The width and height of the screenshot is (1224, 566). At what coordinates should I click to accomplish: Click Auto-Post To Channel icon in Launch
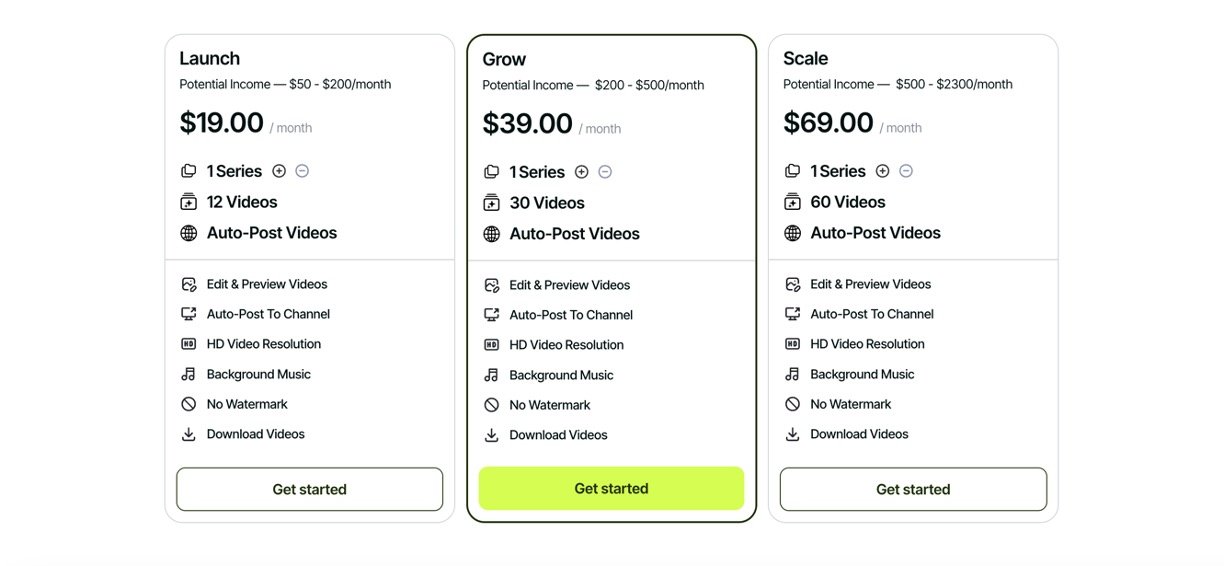[x=189, y=314]
